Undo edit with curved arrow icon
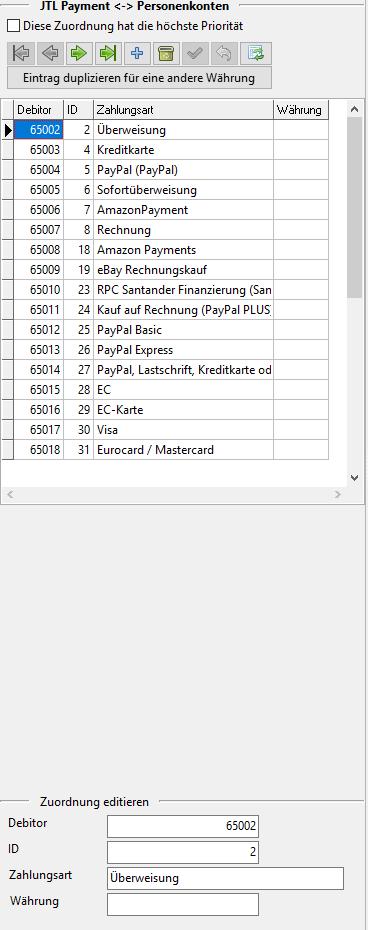 click(225, 53)
